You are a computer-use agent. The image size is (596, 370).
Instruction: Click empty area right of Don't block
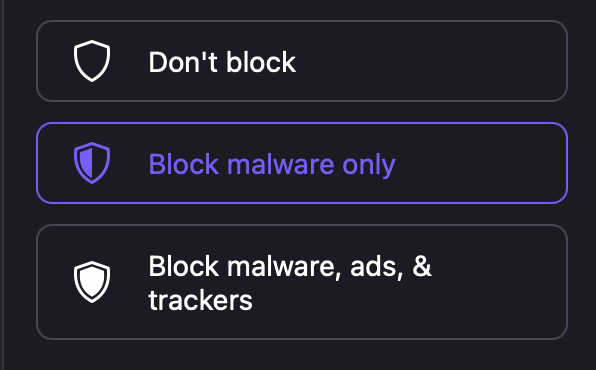pyautogui.click(x=430, y=61)
